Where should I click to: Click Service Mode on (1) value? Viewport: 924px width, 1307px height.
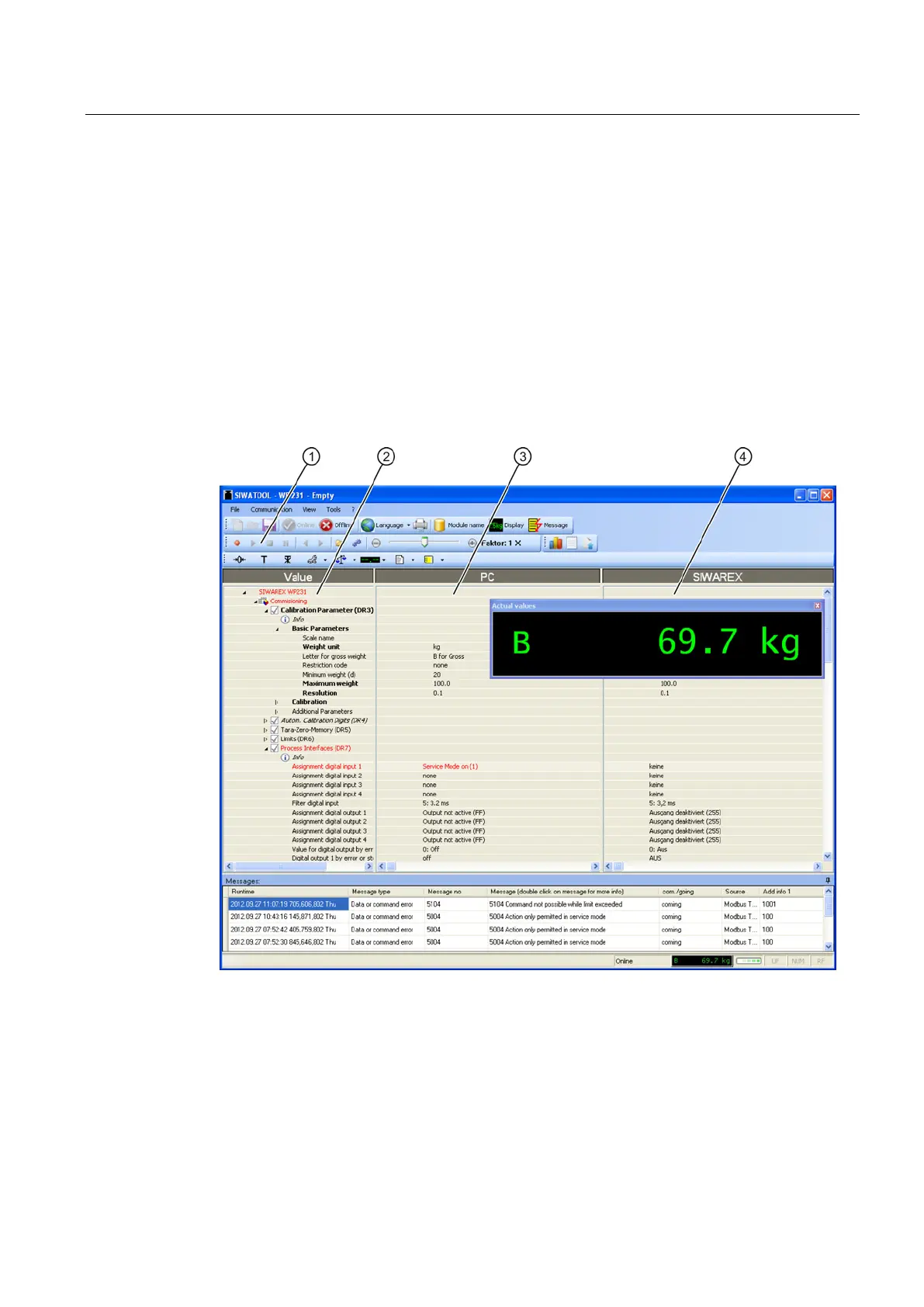coord(450,767)
